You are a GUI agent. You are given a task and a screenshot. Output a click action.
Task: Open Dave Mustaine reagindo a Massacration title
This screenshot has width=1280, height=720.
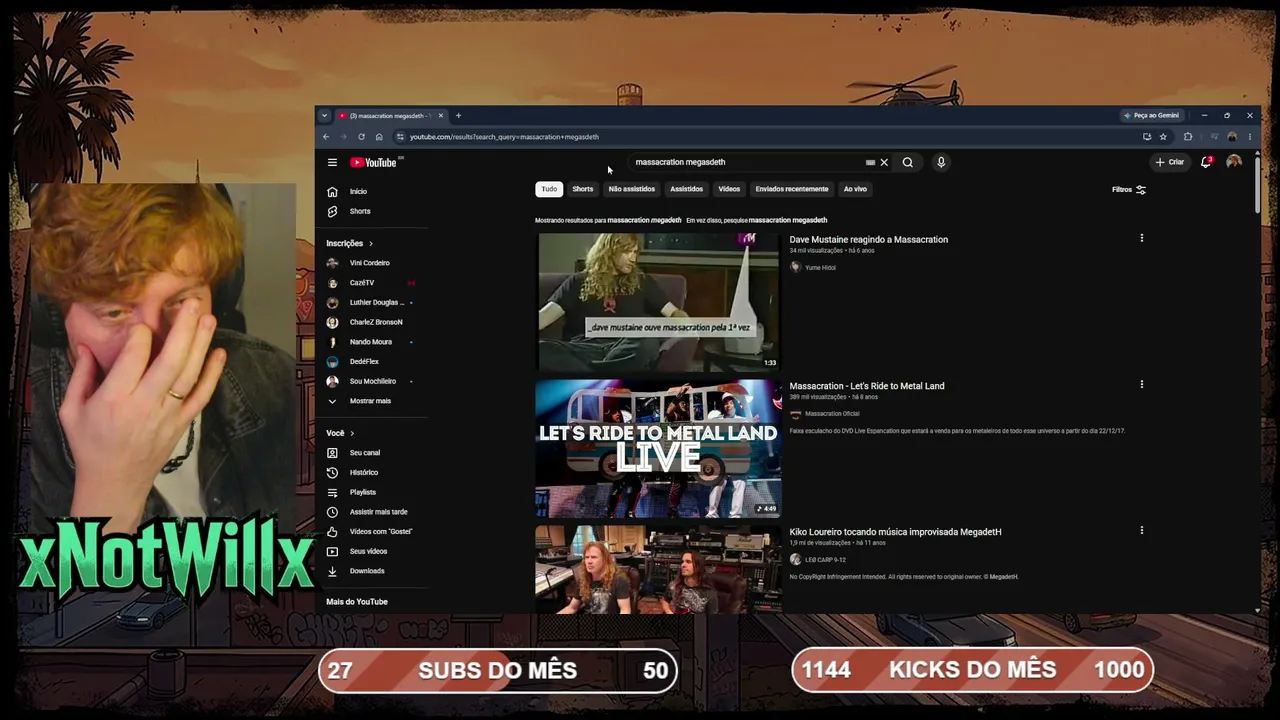point(868,239)
